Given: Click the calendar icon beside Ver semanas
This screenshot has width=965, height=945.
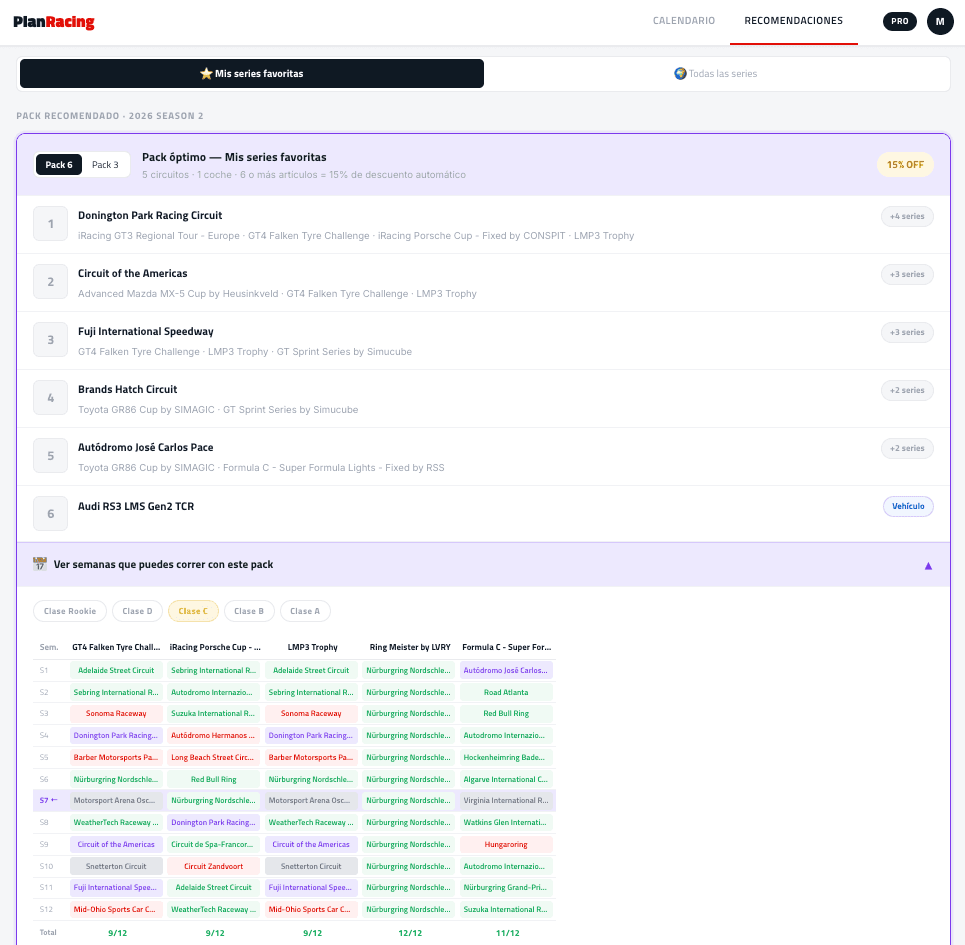Looking at the screenshot, I should 40,564.
